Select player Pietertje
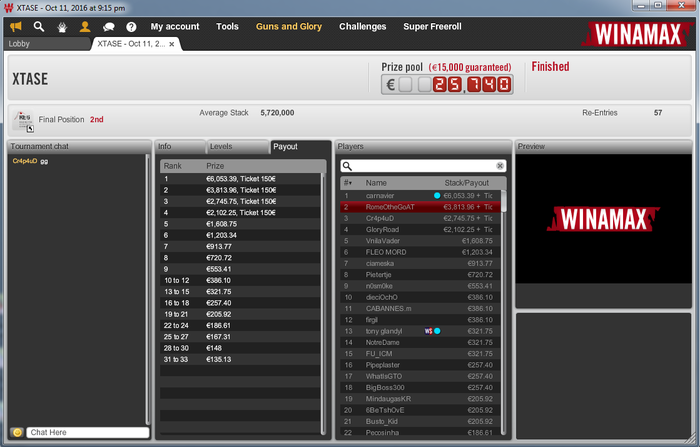This screenshot has height=447, width=700. point(420,275)
